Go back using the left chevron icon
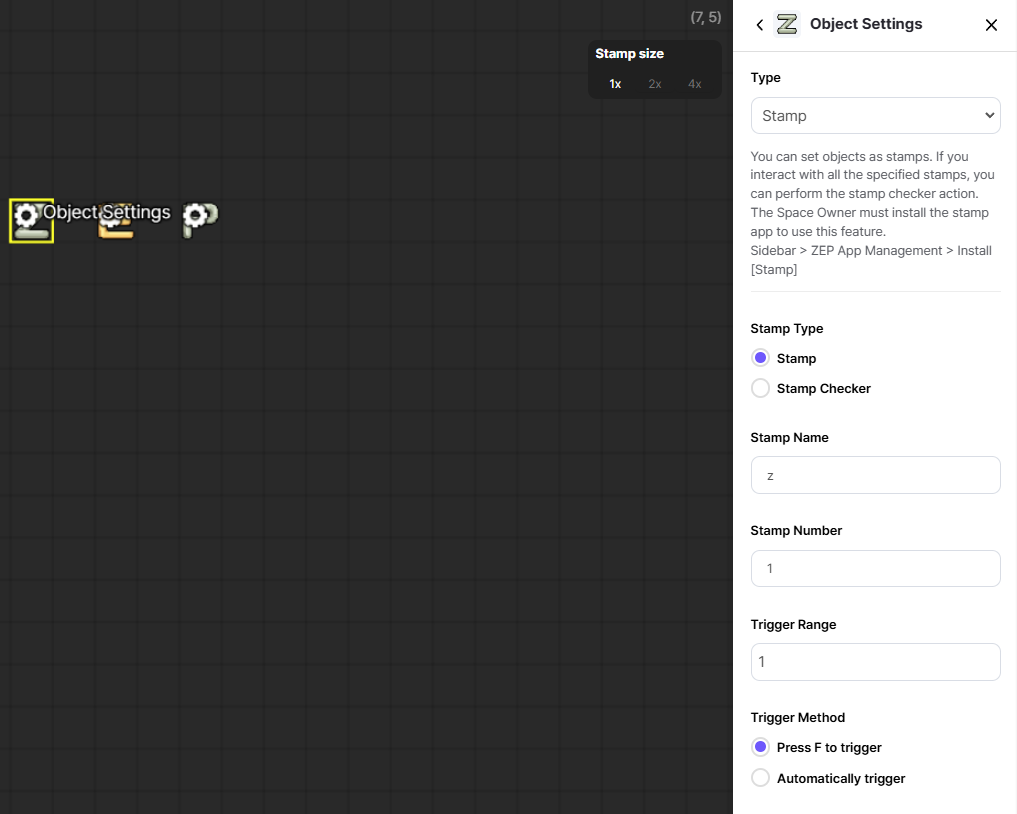The height and width of the screenshot is (814, 1017). pos(760,25)
